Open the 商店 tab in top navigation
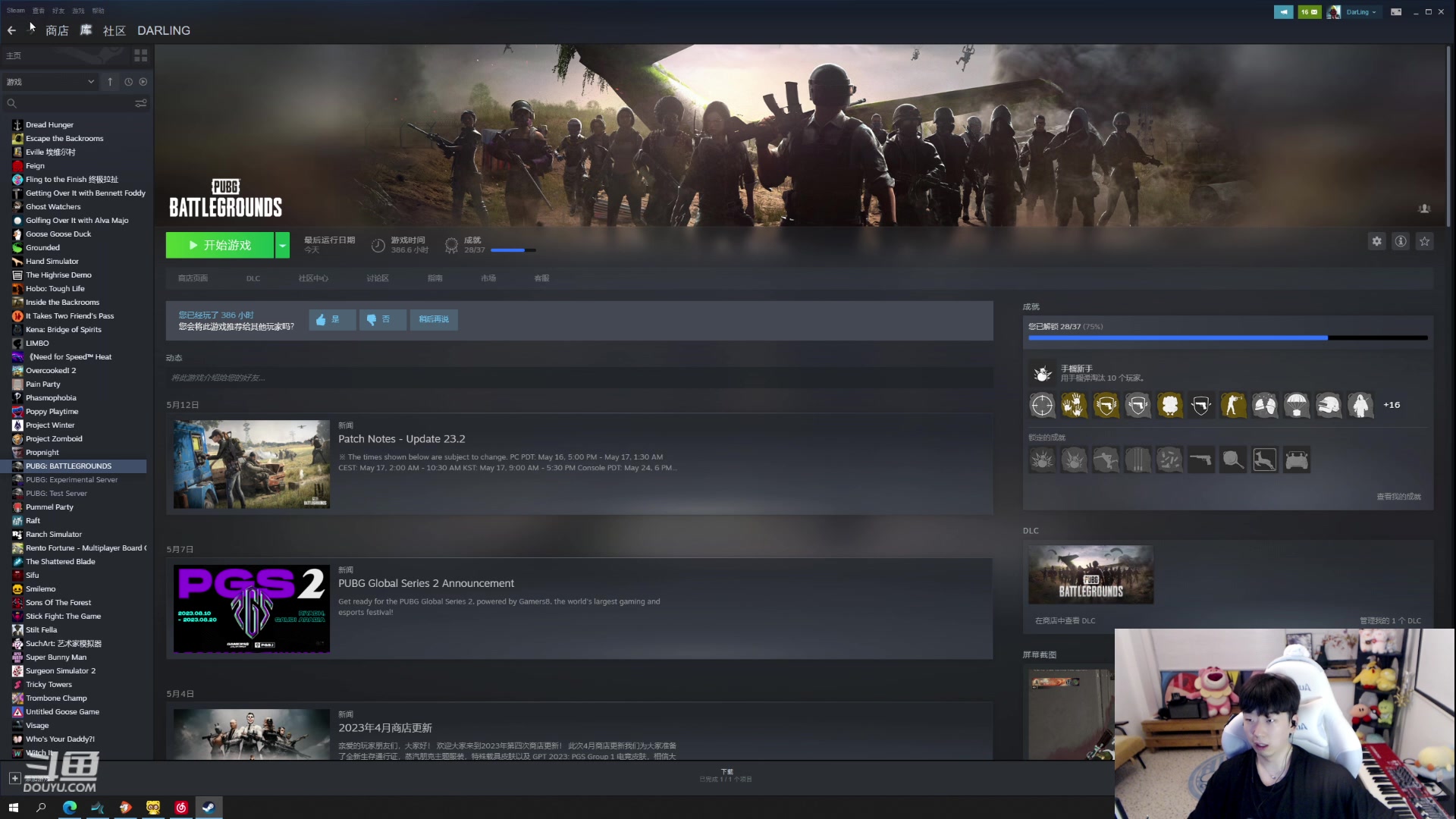 [x=57, y=30]
